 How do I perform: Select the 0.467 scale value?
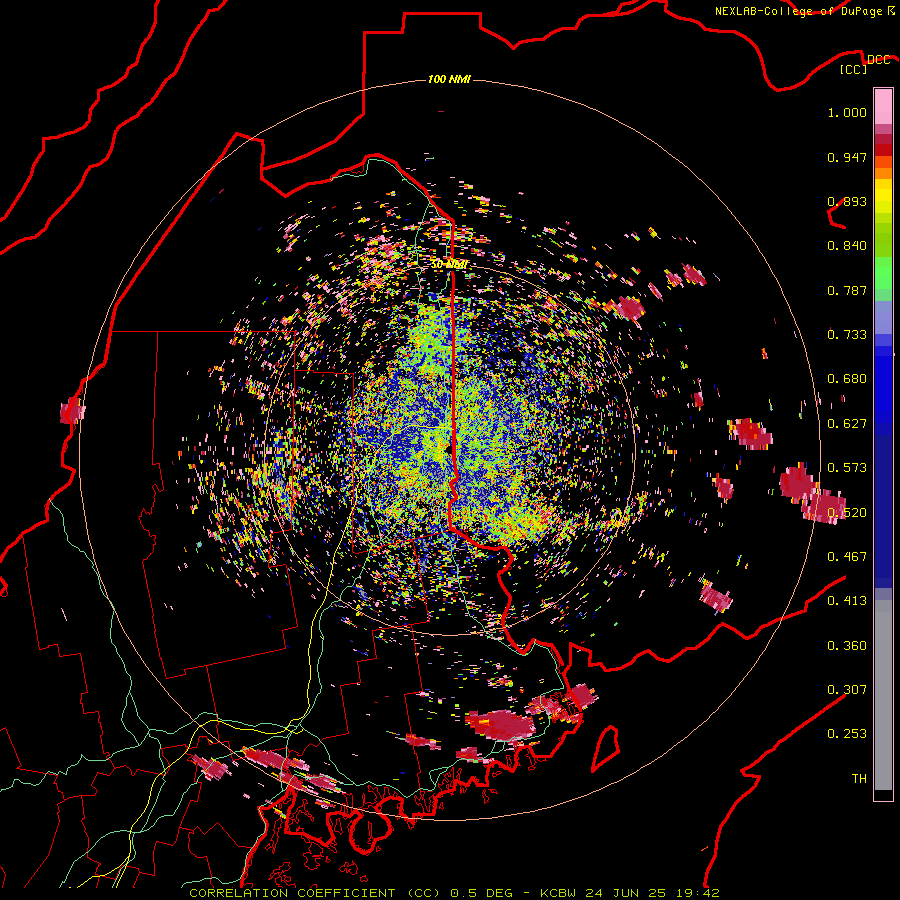[x=847, y=557]
